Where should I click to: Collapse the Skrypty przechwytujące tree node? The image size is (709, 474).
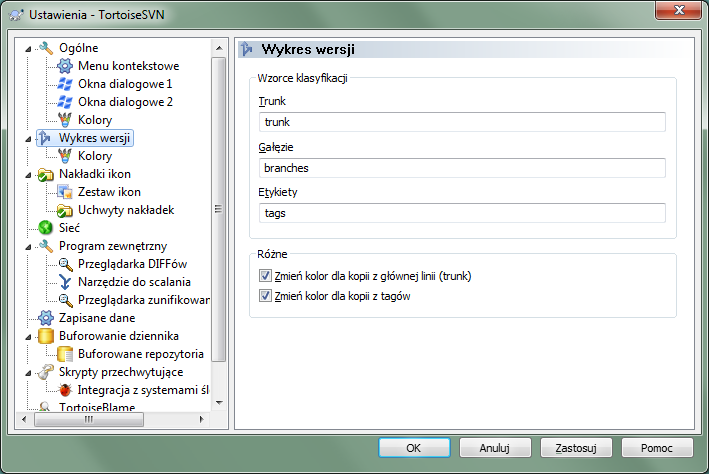pos(28,373)
